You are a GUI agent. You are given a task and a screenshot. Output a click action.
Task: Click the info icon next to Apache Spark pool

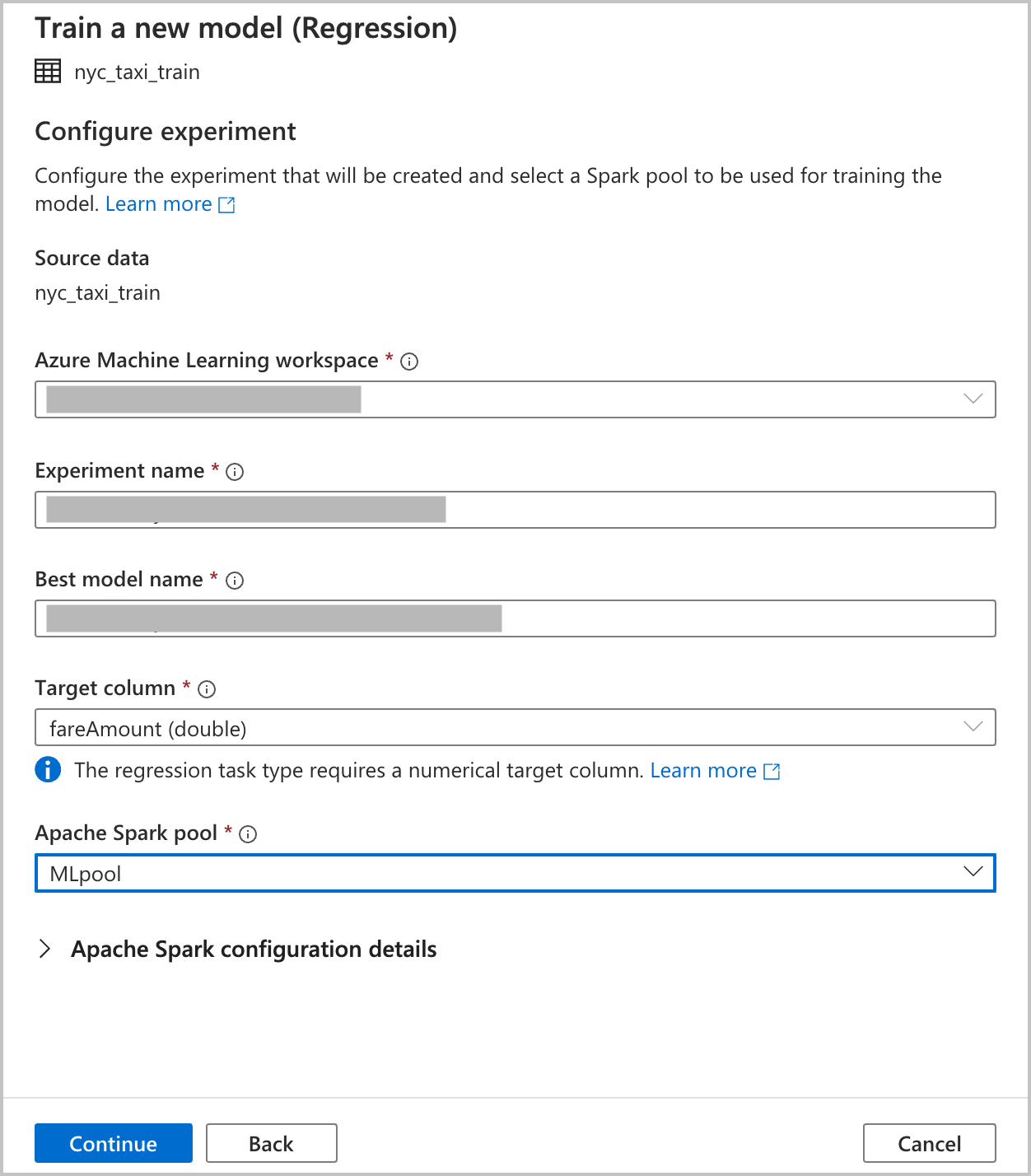tap(248, 833)
